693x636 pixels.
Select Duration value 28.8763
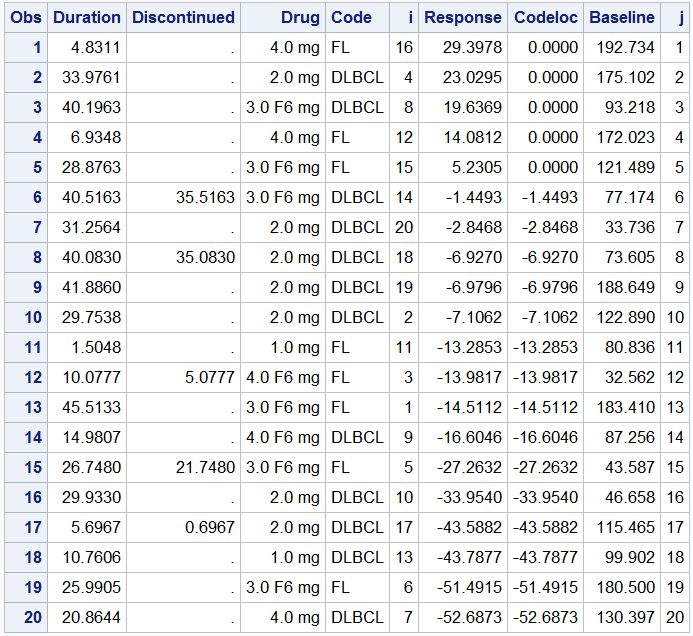pyautogui.click(x=91, y=168)
